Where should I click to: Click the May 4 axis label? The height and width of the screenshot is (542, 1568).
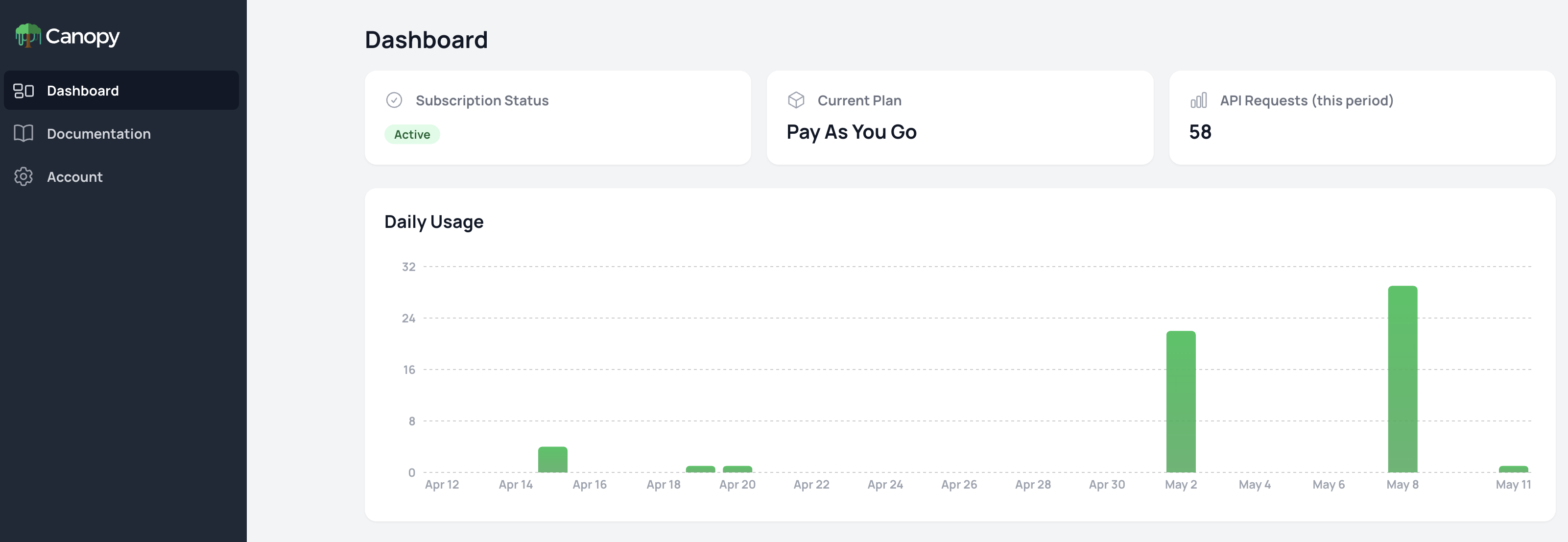point(1255,485)
